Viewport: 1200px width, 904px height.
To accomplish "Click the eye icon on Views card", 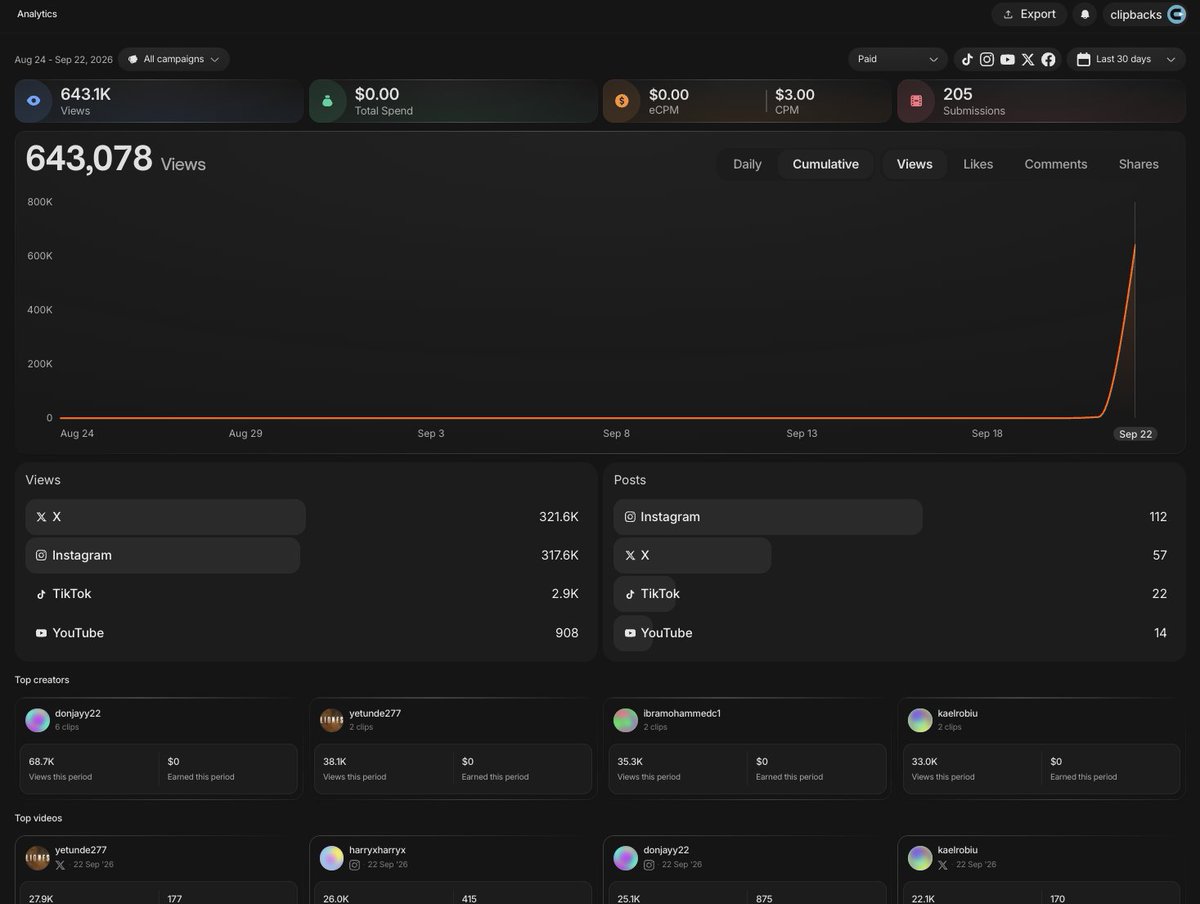I will (x=34, y=101).
